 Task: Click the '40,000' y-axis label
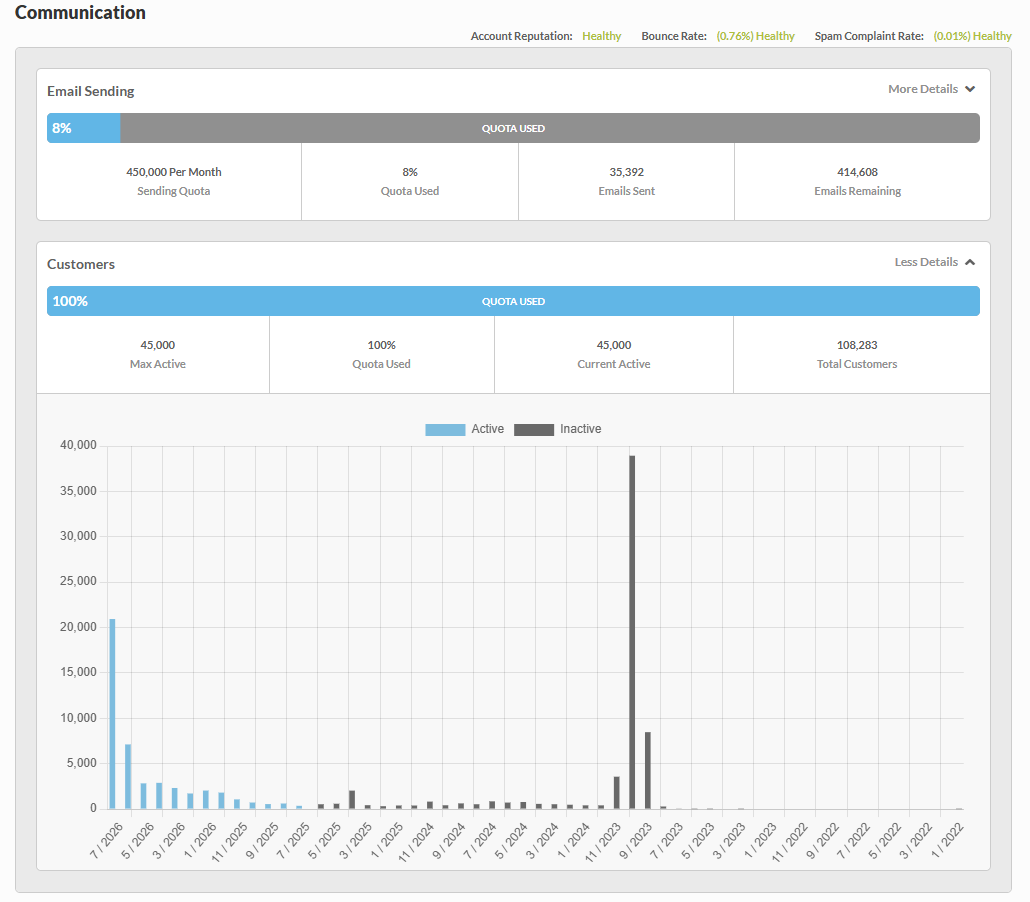coord(78,445)
